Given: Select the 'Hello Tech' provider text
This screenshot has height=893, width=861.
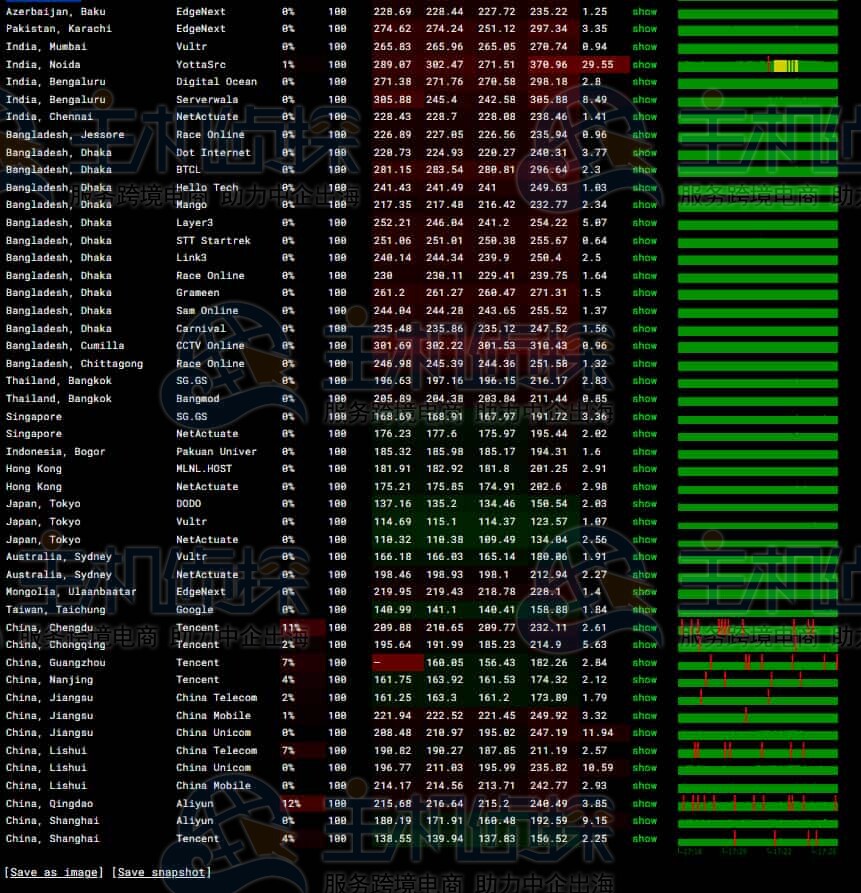Looking at the screenshot, I should 207,187.
